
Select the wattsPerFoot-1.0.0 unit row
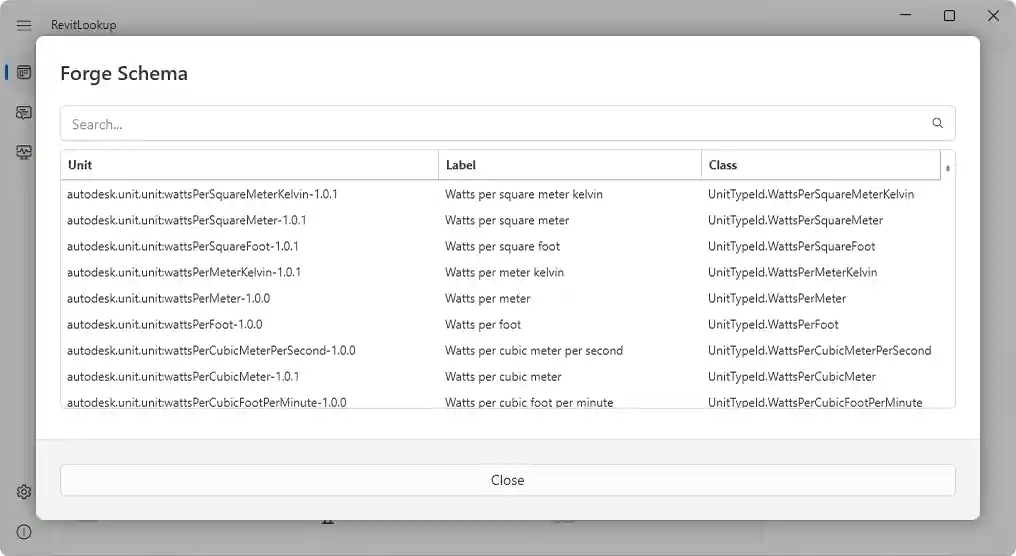coord(165,324)
